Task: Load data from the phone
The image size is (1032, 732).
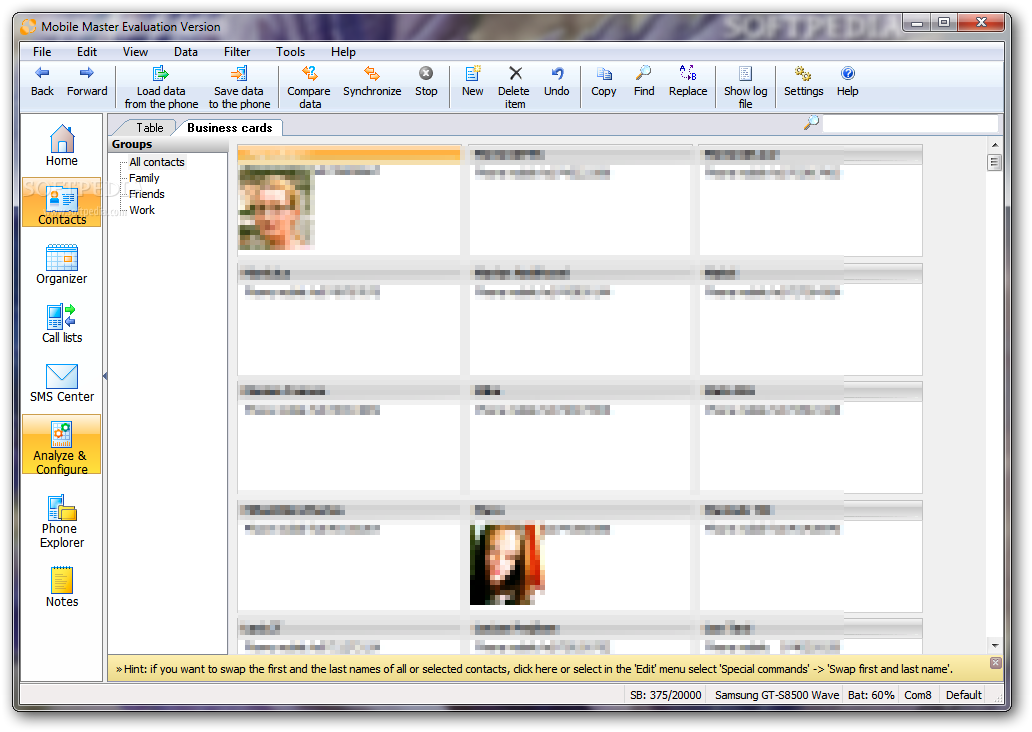Action: pos(161,88)
